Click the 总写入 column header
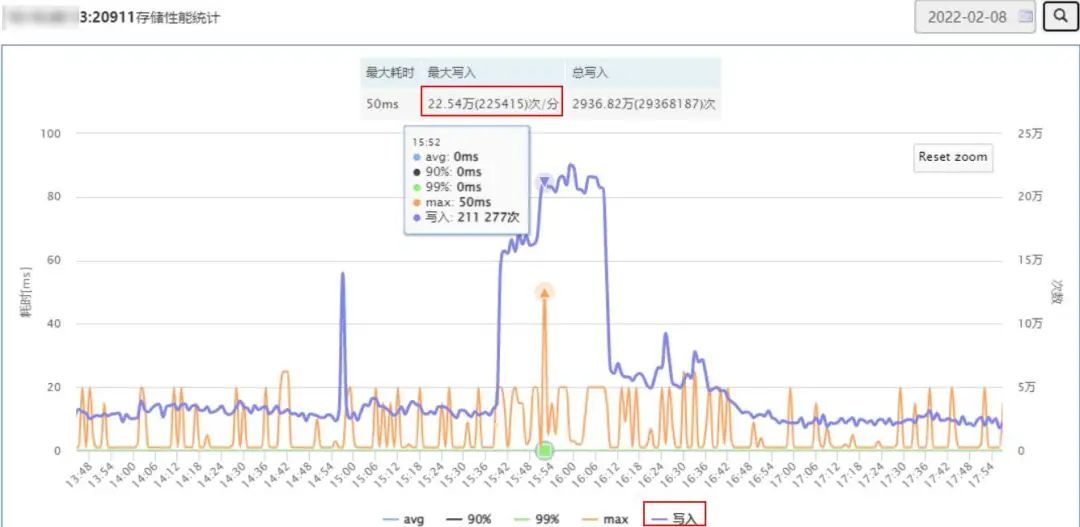 [x=643, y=72]
